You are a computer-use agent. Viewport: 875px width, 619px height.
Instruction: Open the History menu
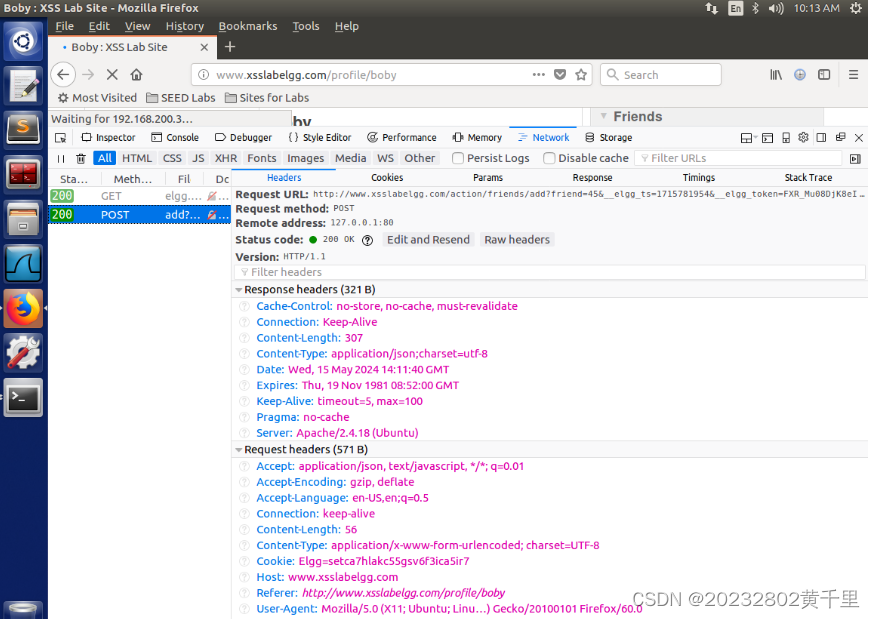[184, 26]
